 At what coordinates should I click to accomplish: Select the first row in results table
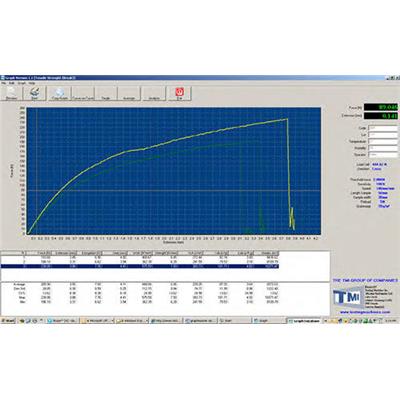point(140,258)
